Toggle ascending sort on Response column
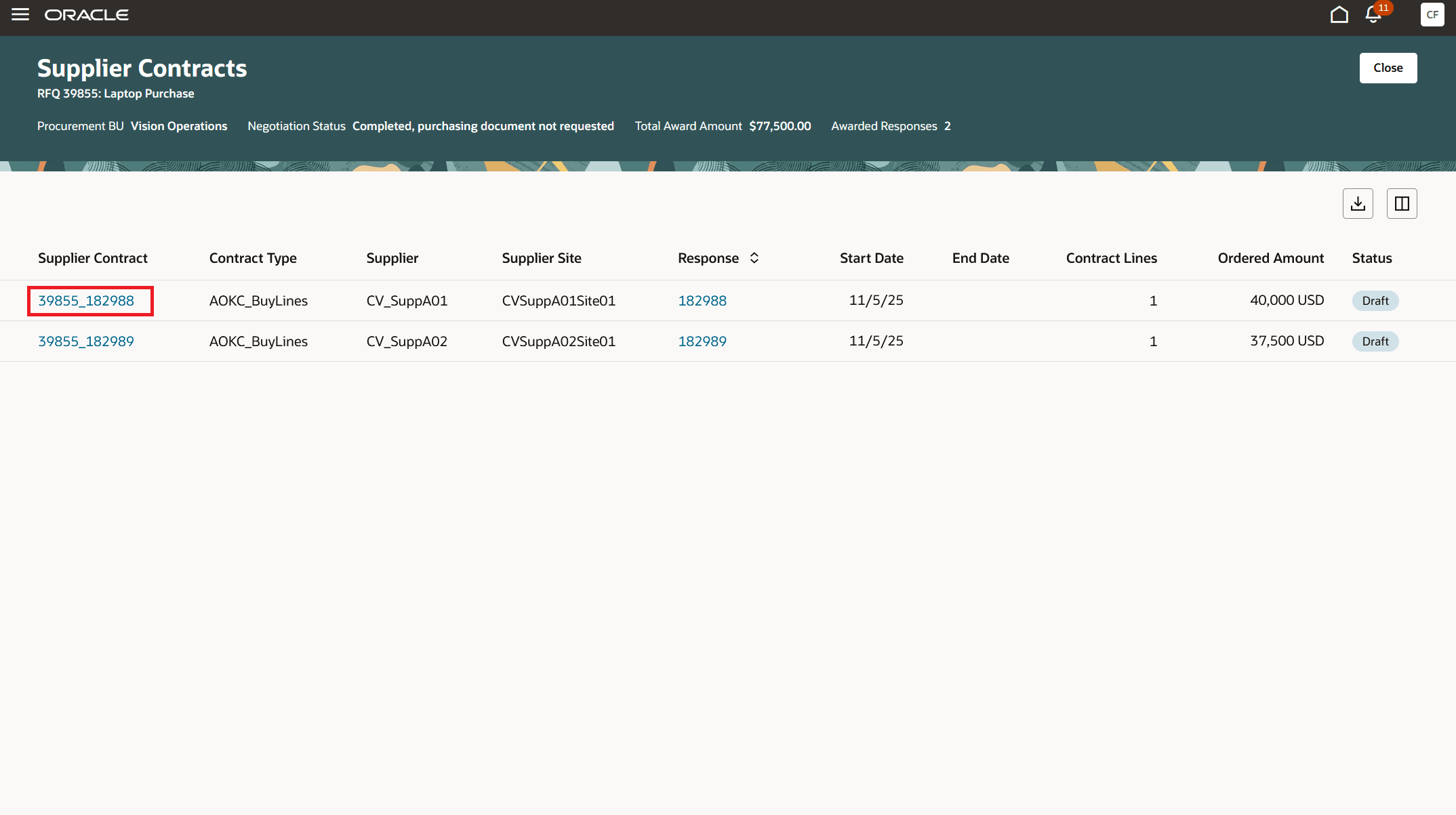Image resolution: width=1456 pixels, height=815 pixels. pyautogui.click(x=754, y=254)
